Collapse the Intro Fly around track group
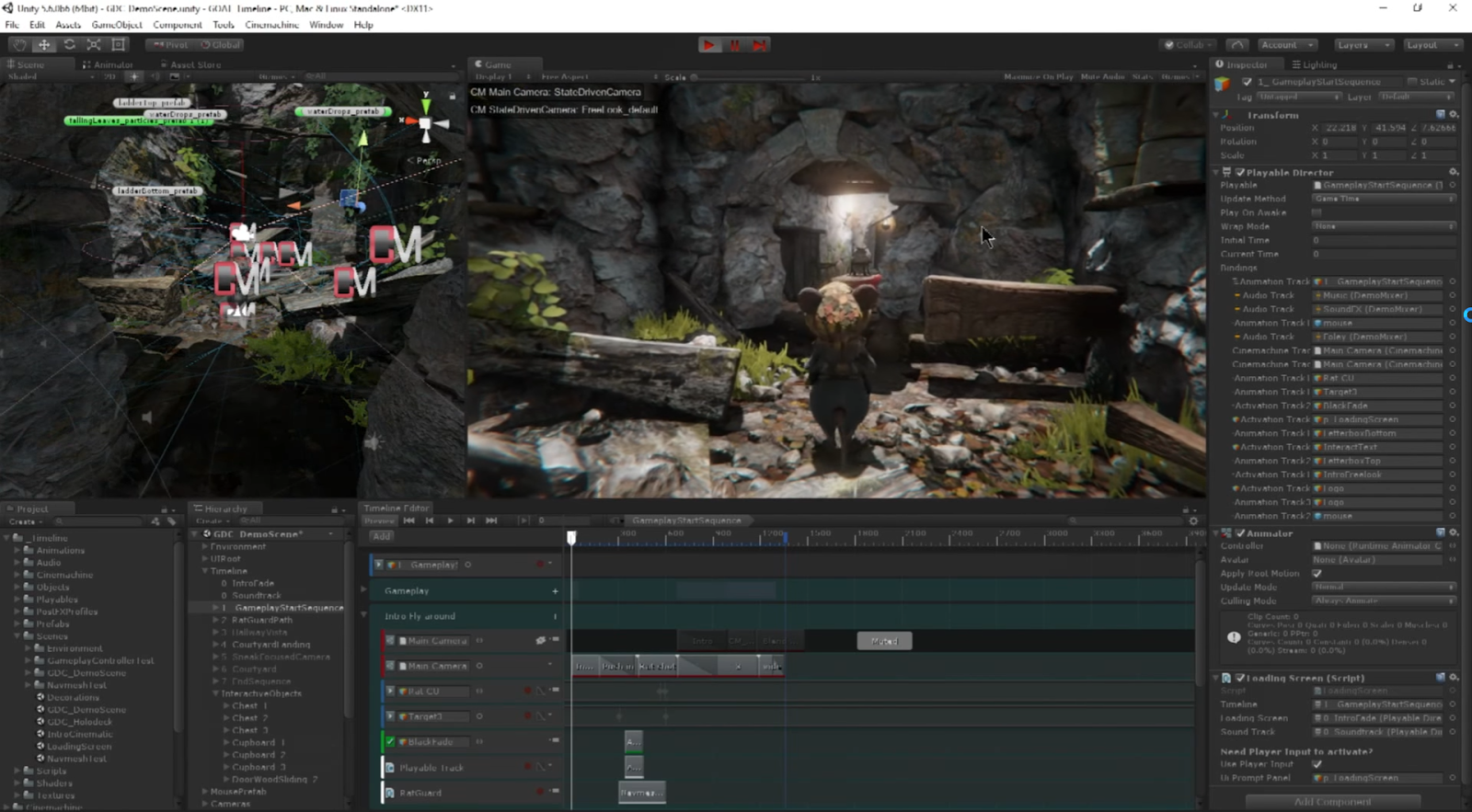Screen dimensions: 1472x812 click(x=364, y=615)
